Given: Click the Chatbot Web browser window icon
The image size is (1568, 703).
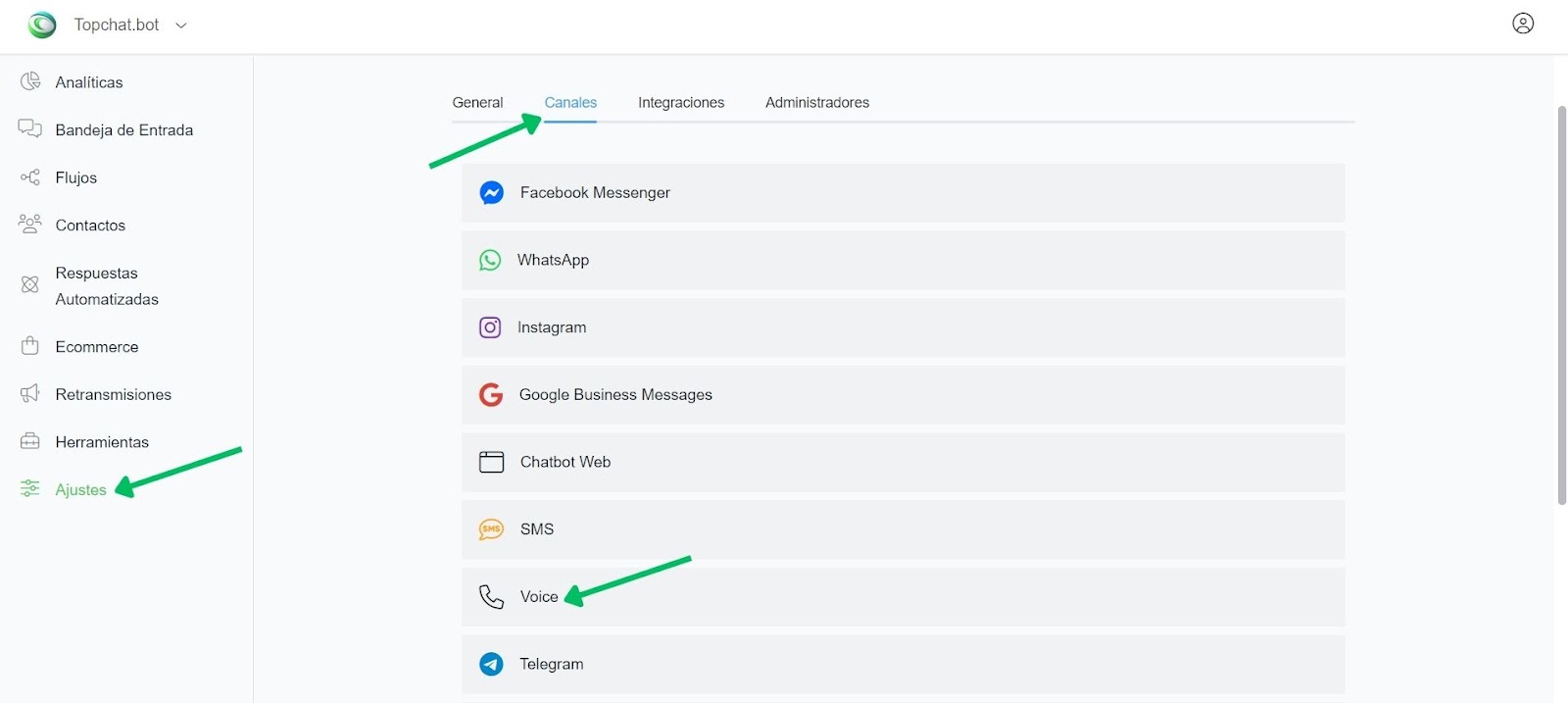Looking at the screenshot, I should click(492, 462).
